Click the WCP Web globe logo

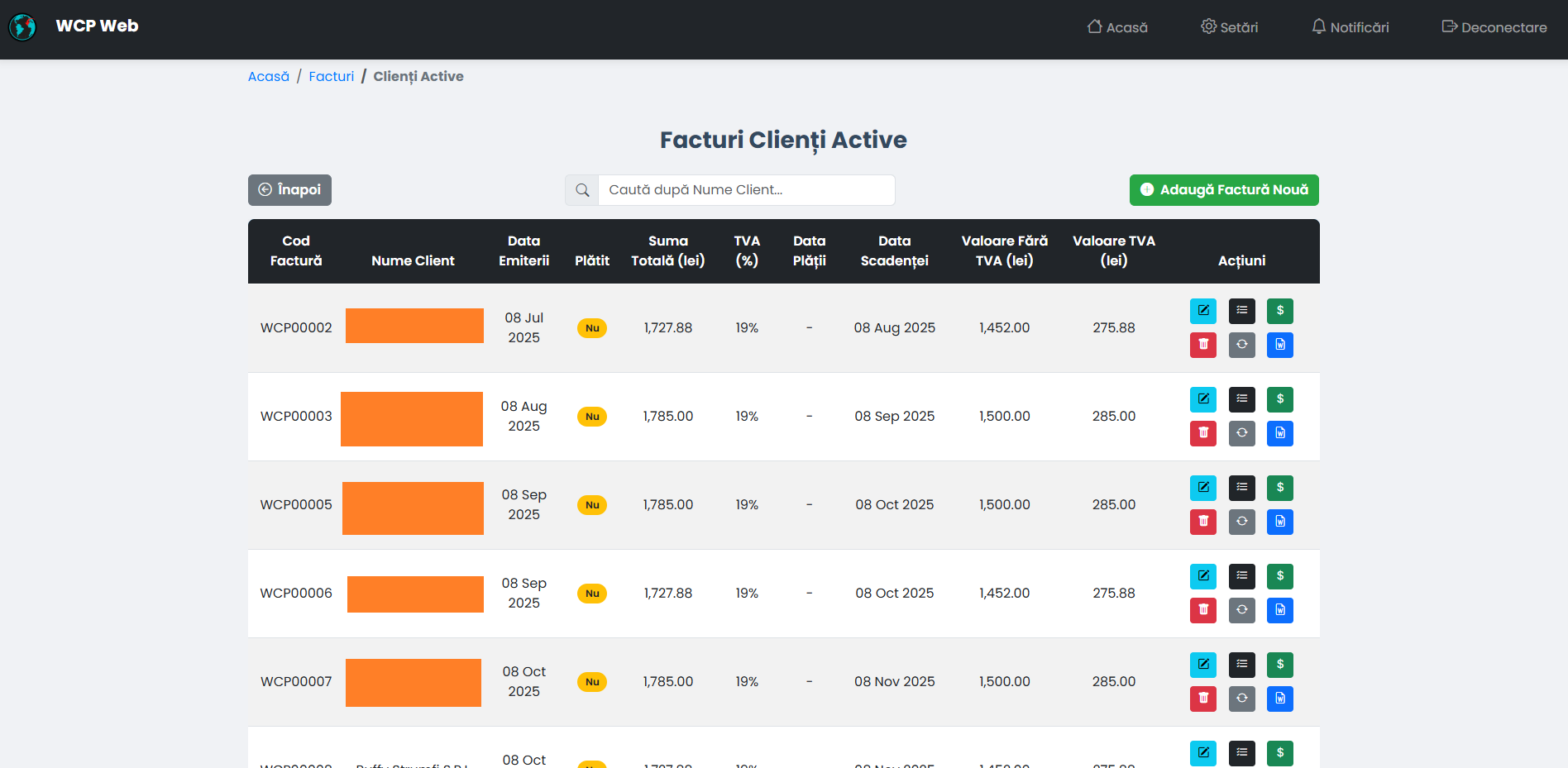pos(22,27)
